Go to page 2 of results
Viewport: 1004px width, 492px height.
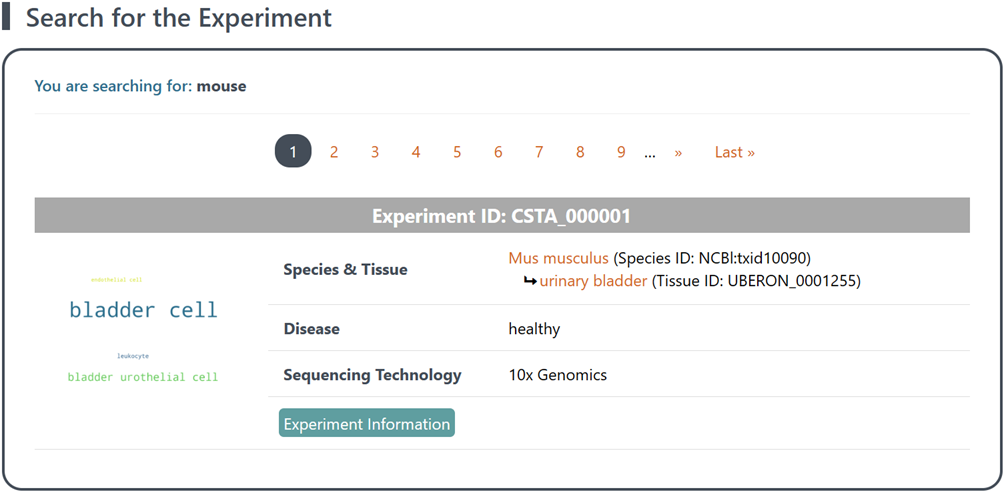pyautogui.click(x=334, y=152)
